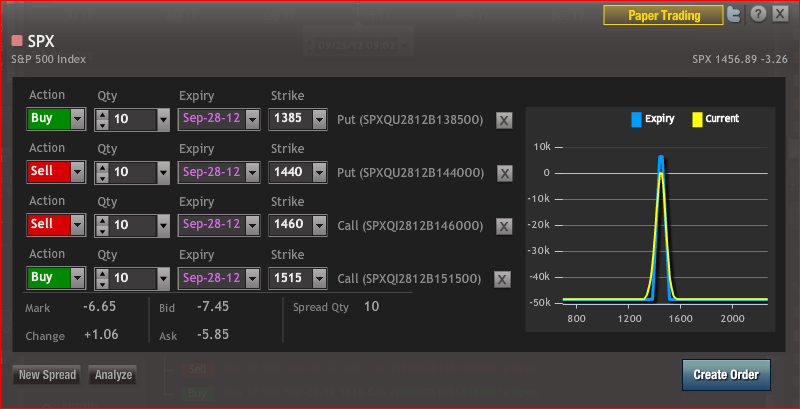Open Qty dropdown for 1385 Put

coord(163,120)
